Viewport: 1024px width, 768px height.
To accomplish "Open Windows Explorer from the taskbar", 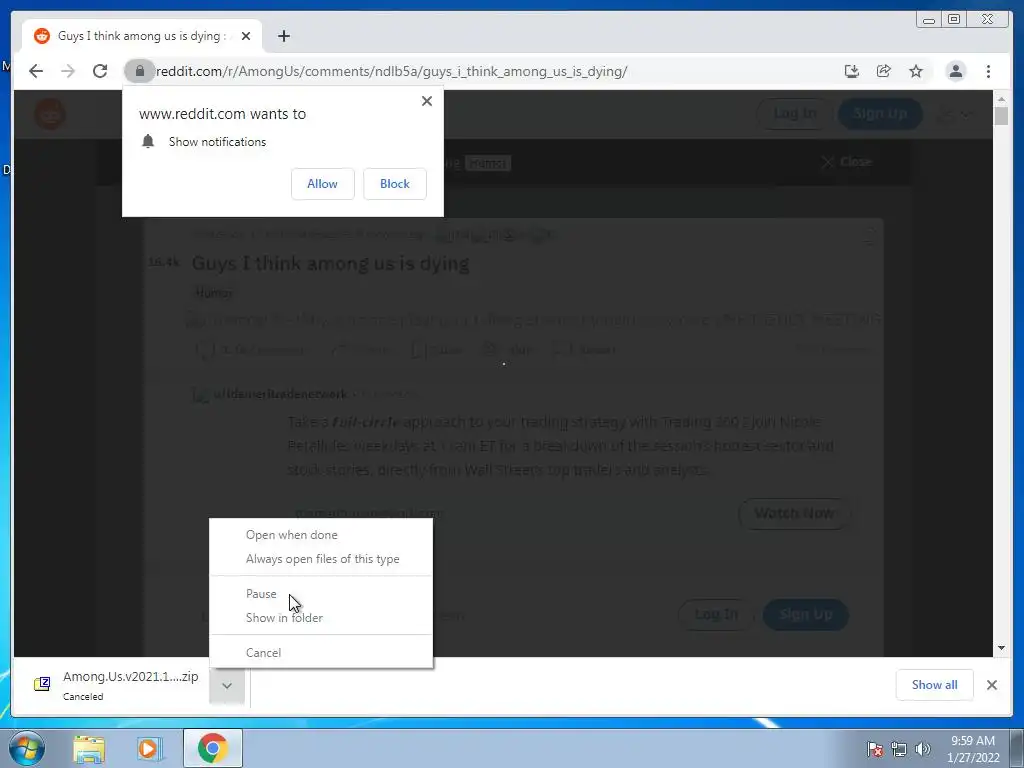I will tap(89, 748).
